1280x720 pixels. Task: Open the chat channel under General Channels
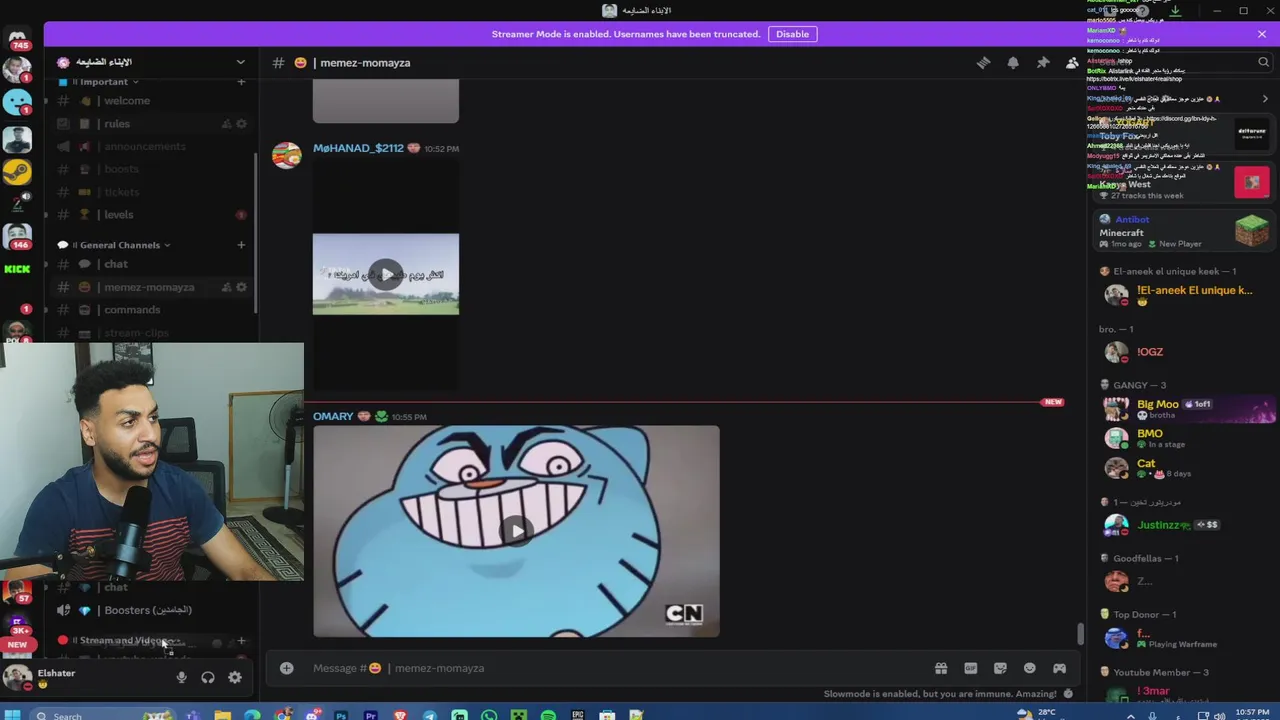pos(150,264)
